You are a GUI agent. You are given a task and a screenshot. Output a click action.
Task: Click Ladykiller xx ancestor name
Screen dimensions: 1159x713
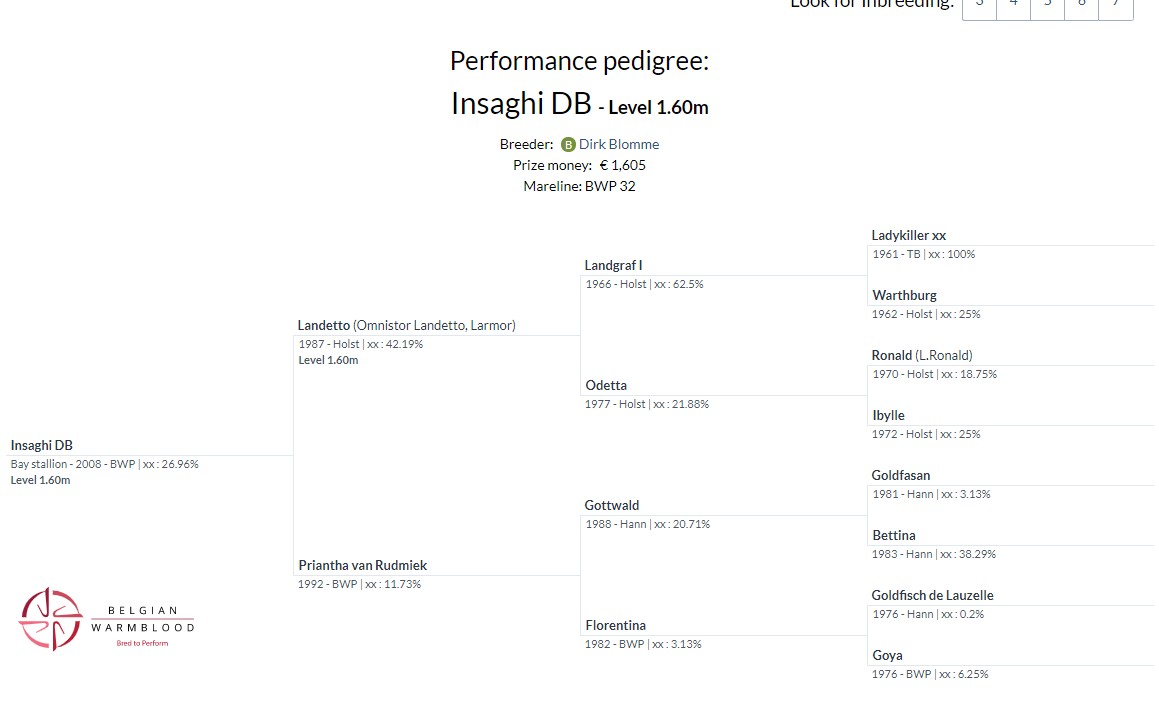908,235
